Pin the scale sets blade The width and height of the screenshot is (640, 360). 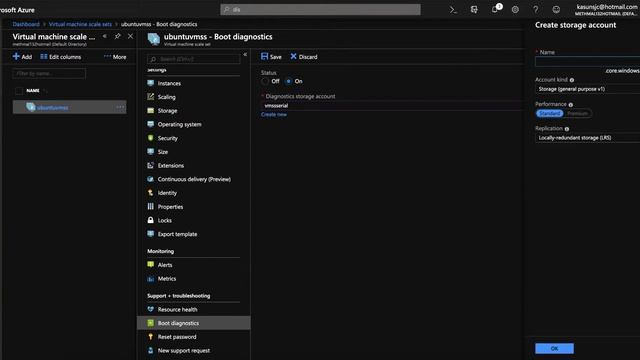click(118, 36)
